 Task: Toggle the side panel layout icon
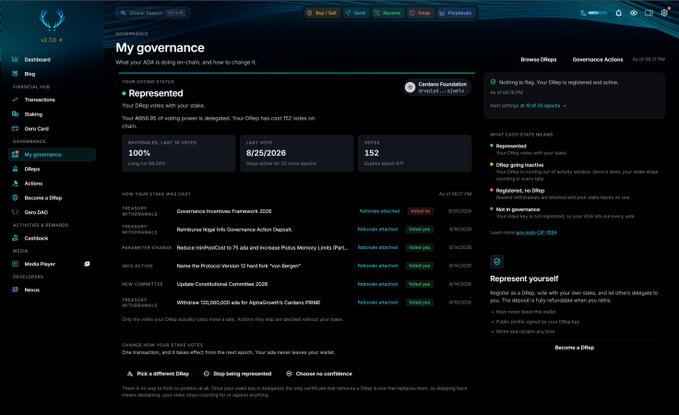(649, 13)
